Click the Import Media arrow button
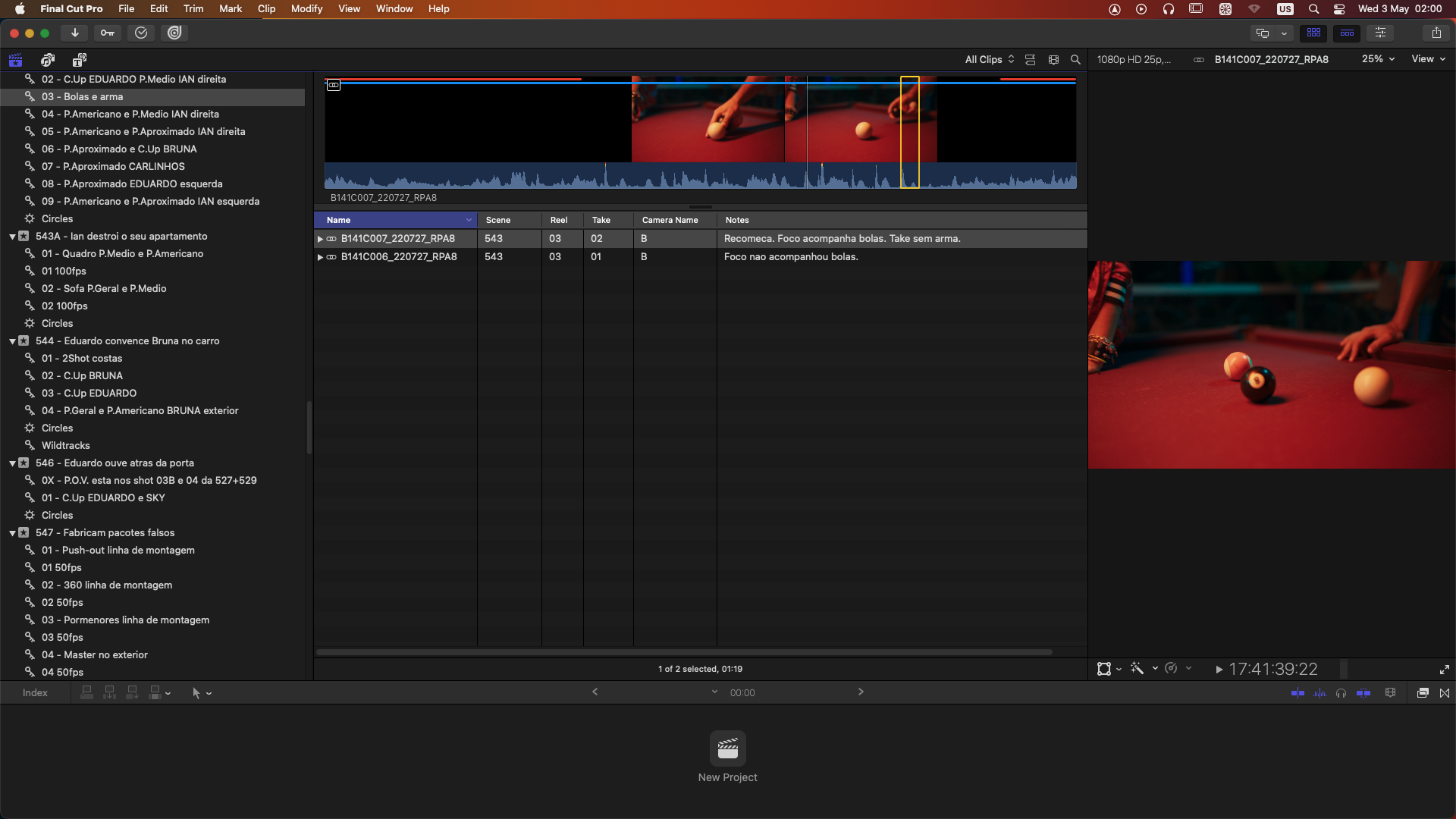1456x819 pixels. [x=74, y=33]
